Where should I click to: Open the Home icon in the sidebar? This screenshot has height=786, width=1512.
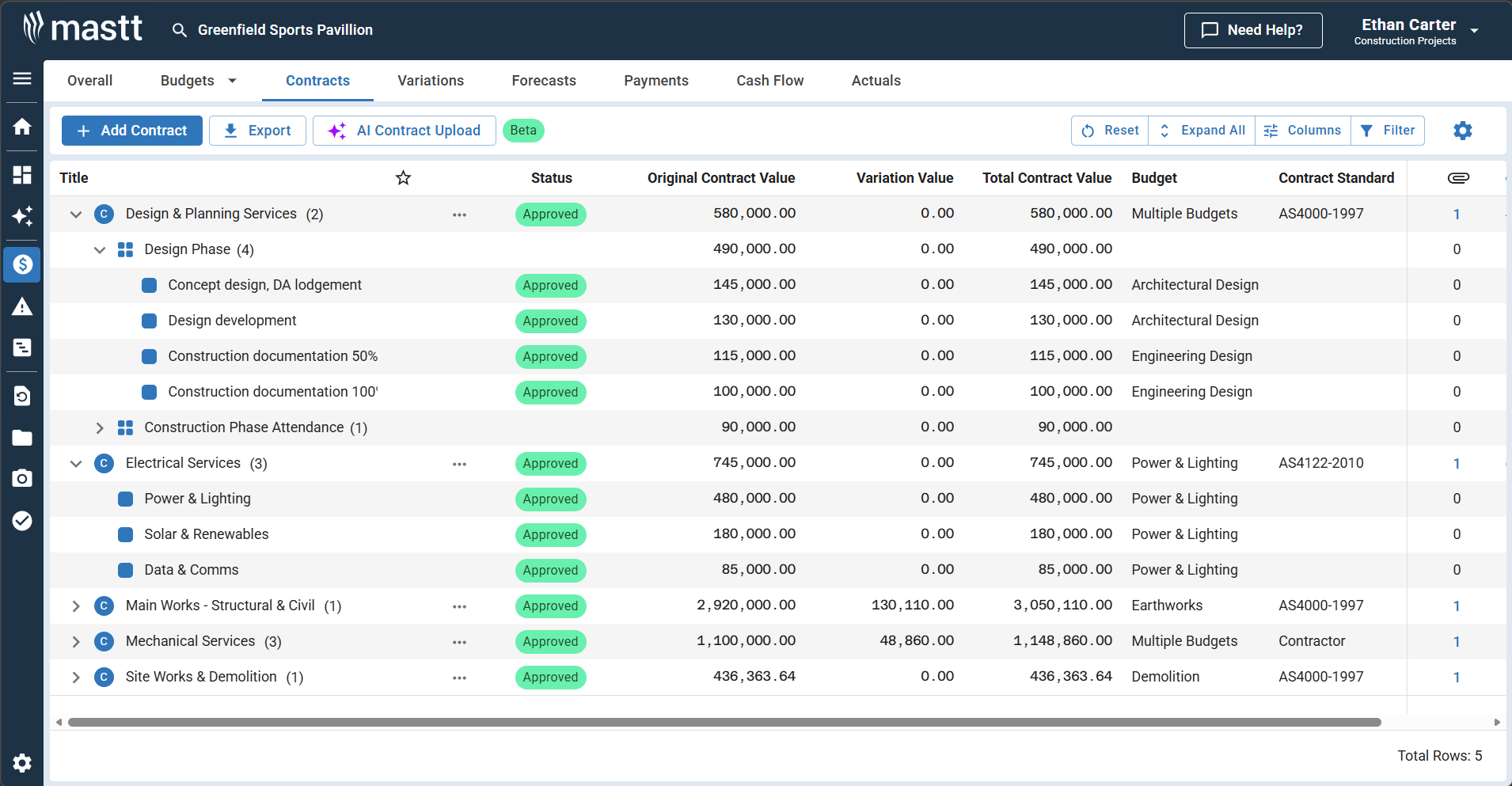click(x=21, y=127)
